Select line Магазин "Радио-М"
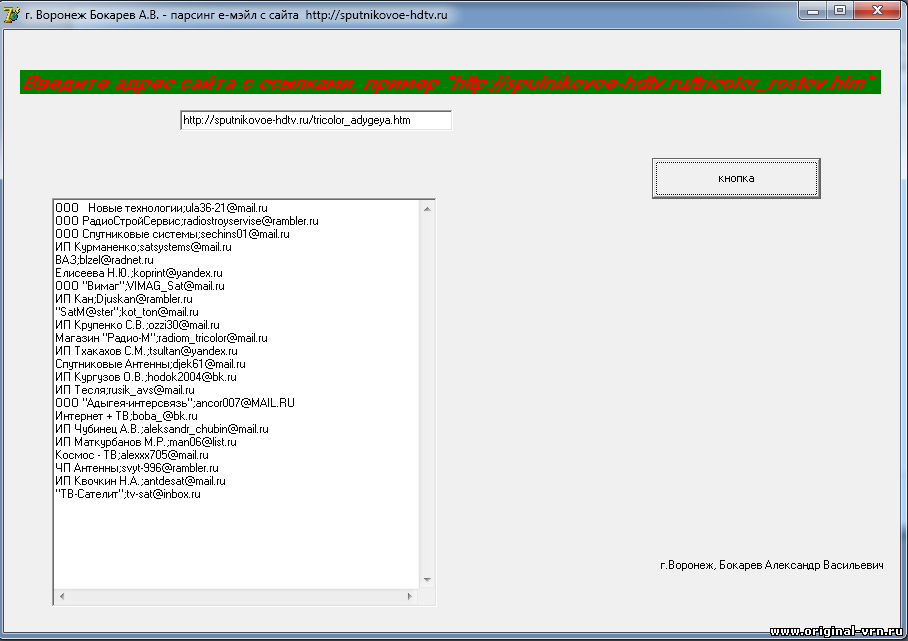 tap(161, 338)
